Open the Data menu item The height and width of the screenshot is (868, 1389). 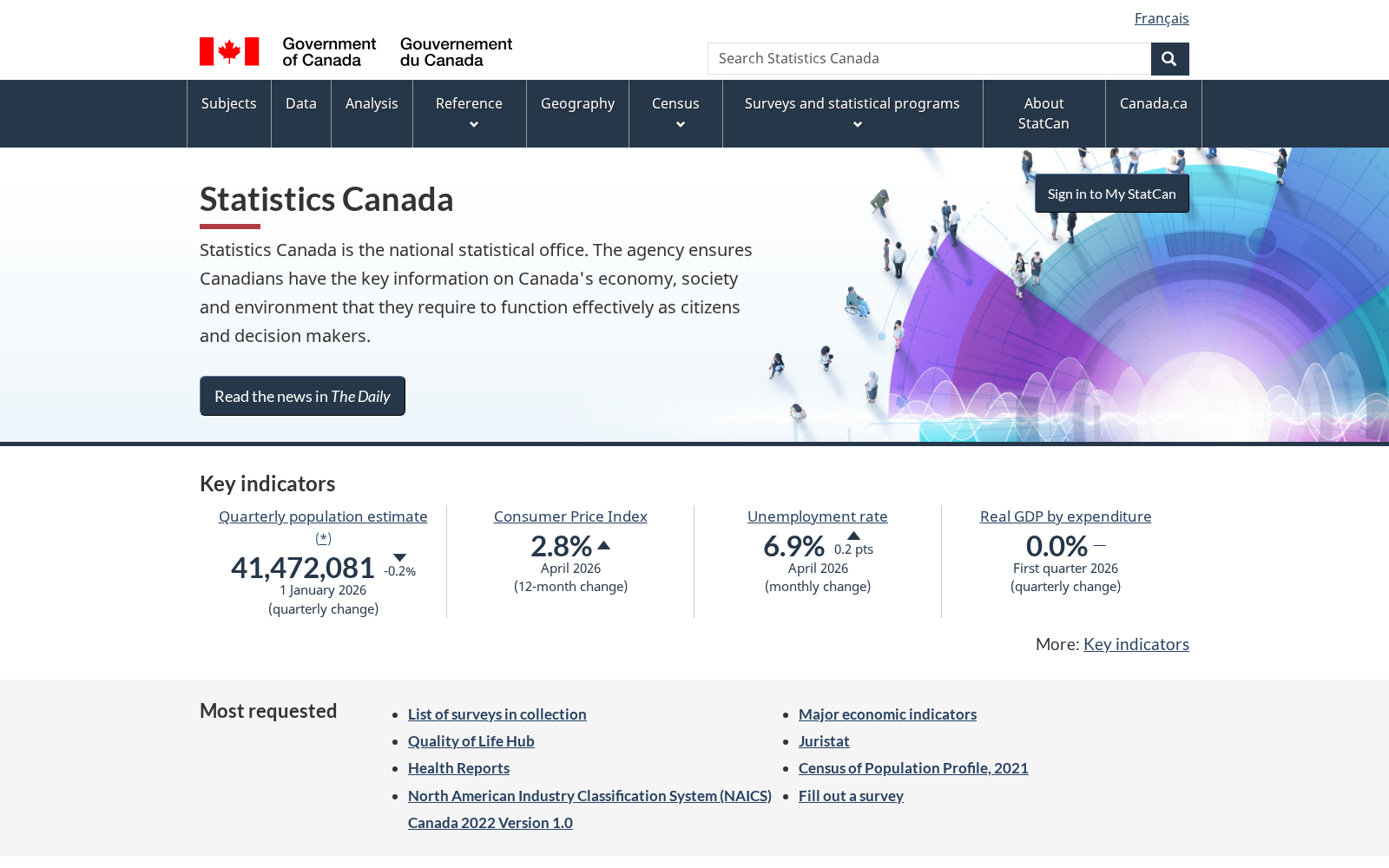coord(301,114)
